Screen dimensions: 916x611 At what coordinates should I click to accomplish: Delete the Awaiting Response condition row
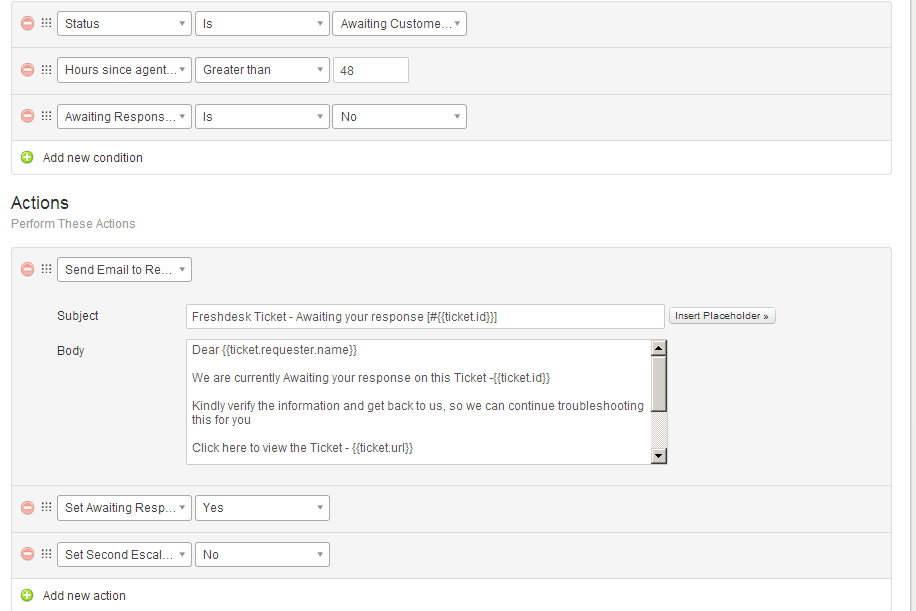(27, 117)
